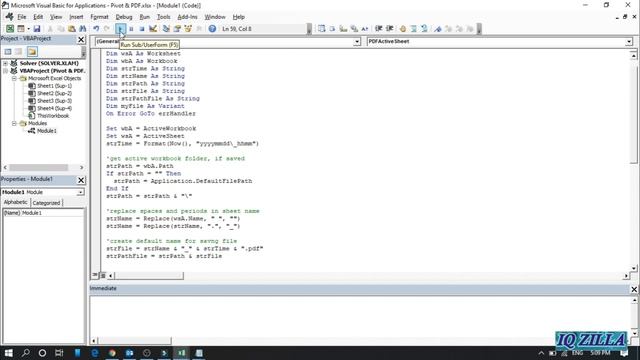This screenshot has width=640, height=360.
Task: Open Find with the binoculars icon
Action: coord(82,29)
